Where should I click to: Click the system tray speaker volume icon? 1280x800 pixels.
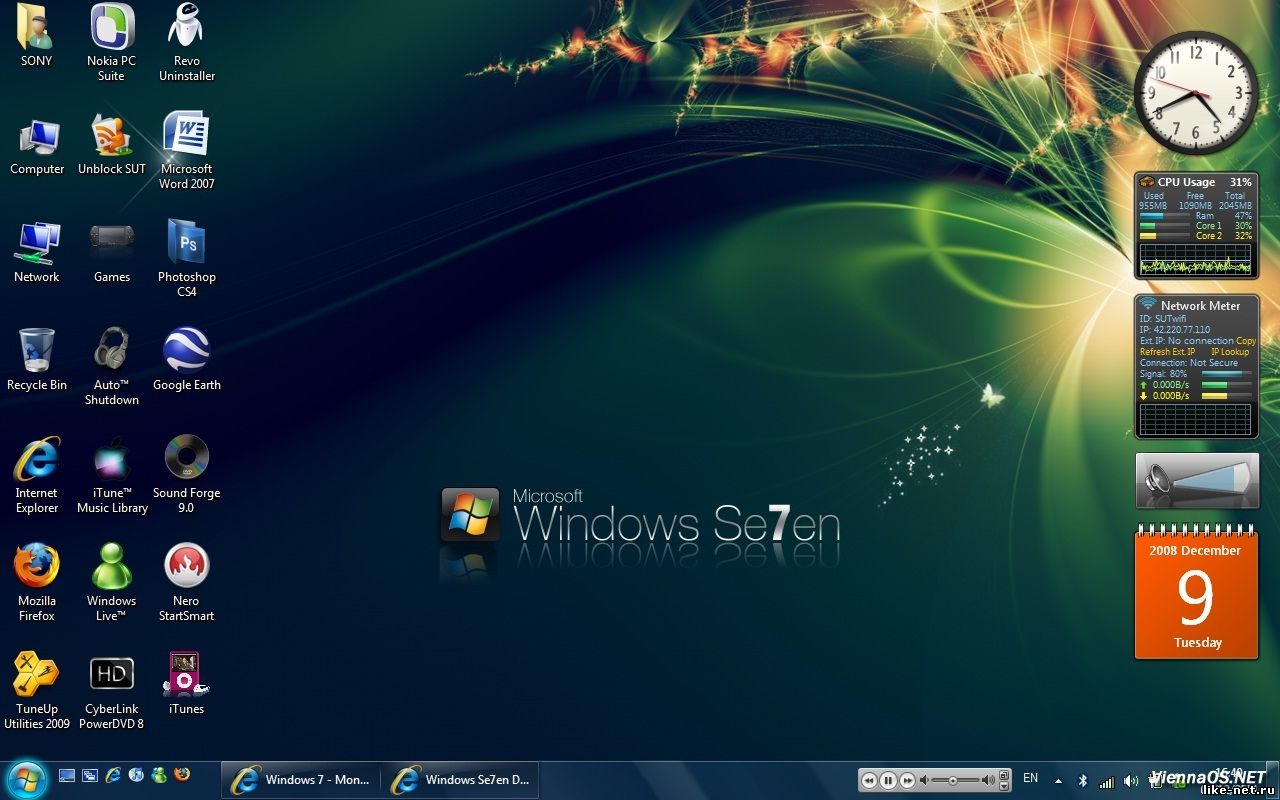coord(1131,780)
